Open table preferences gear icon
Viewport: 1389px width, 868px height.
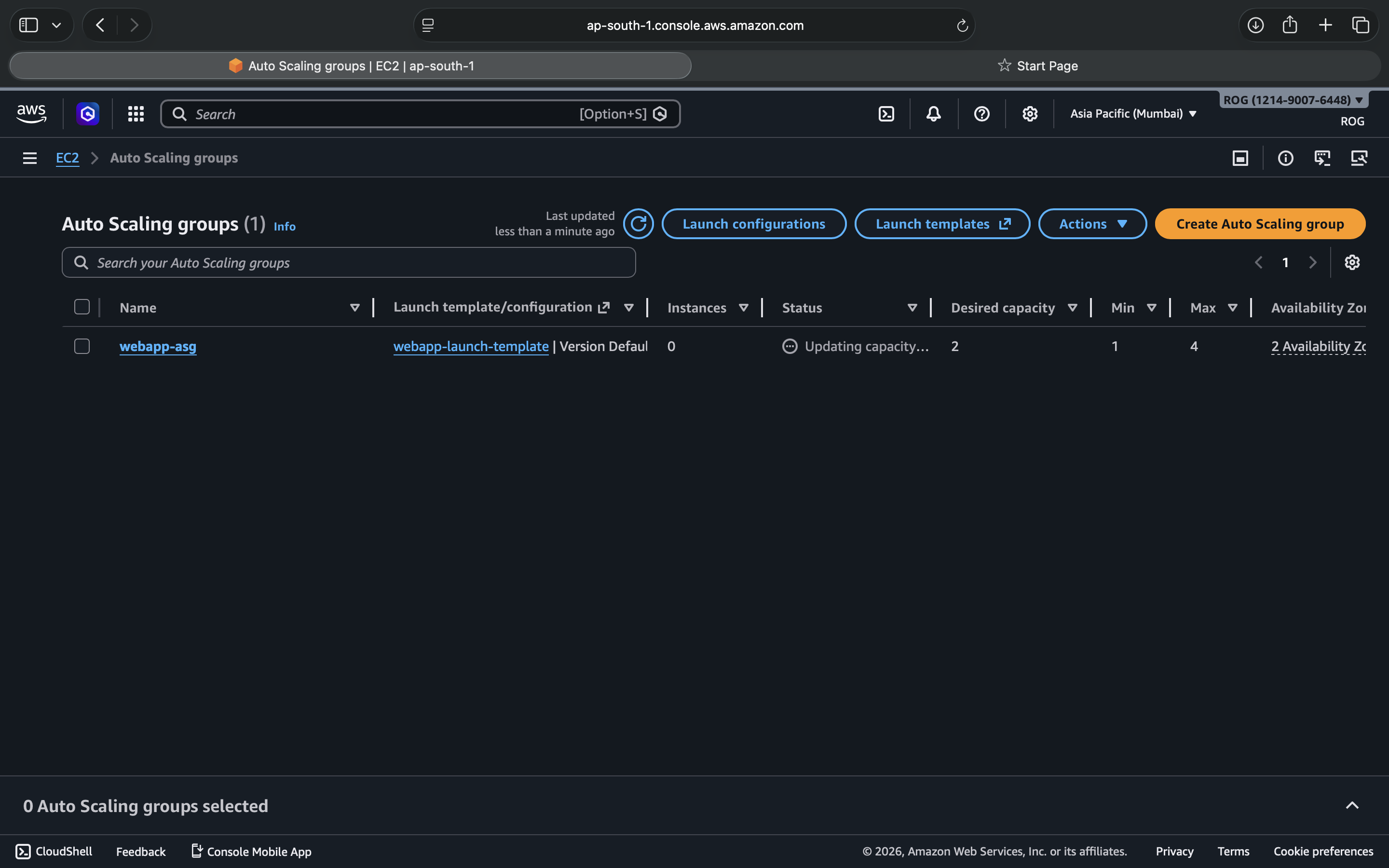1352,262
